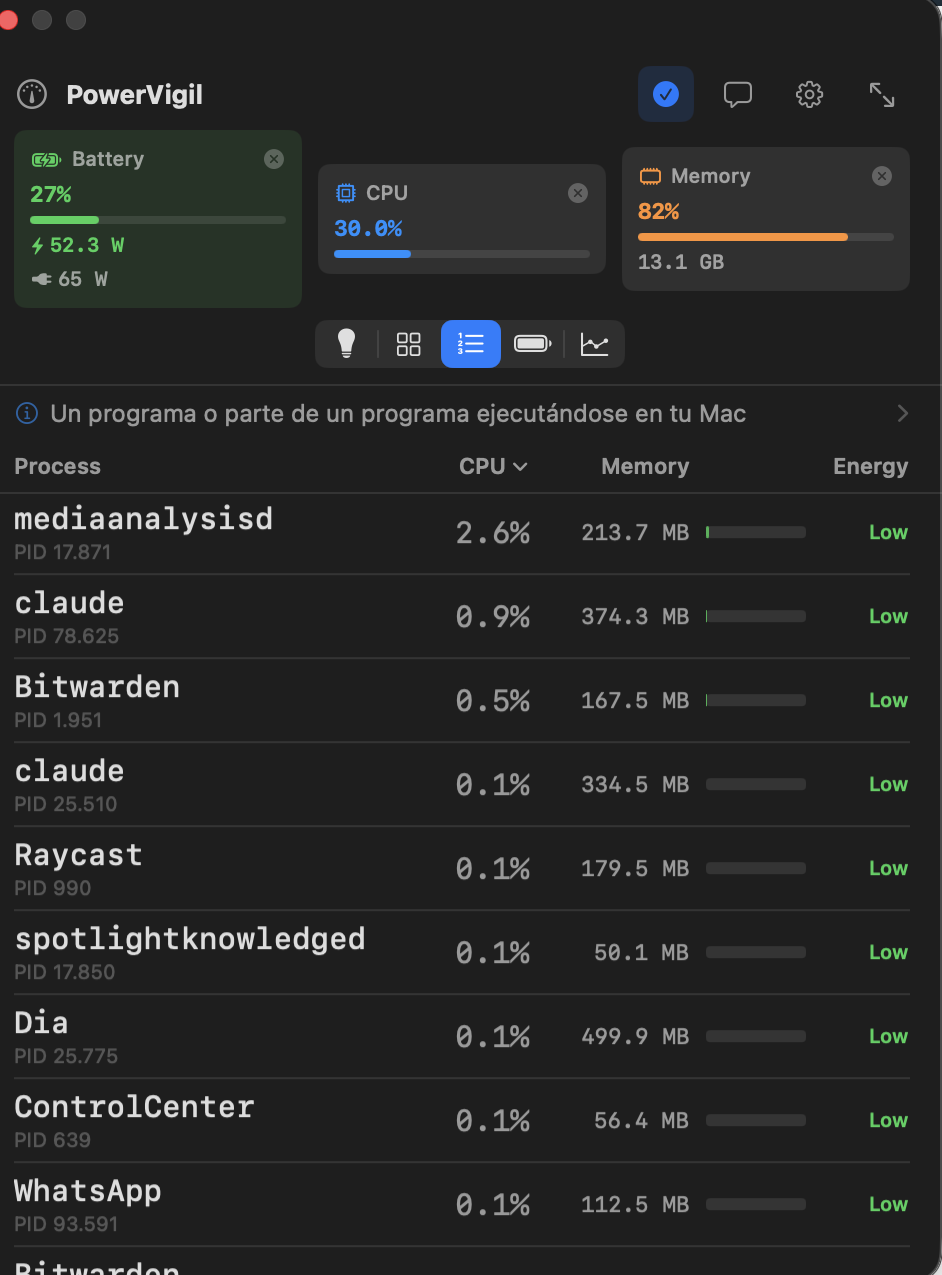Click the PowerVigil power gauge logo
The width and height of the screenshot is (942, 1275).
(31, 94)
